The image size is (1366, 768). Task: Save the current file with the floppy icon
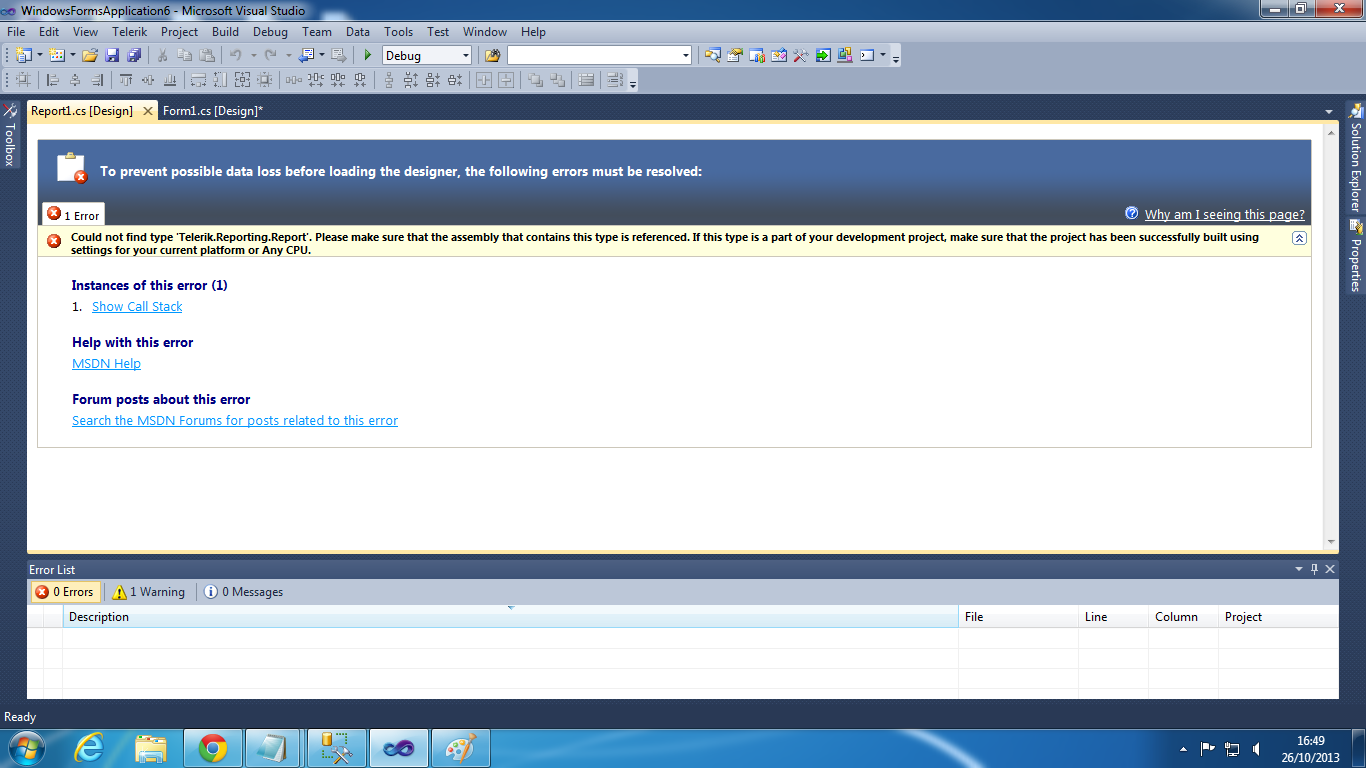tap(112, 56)
